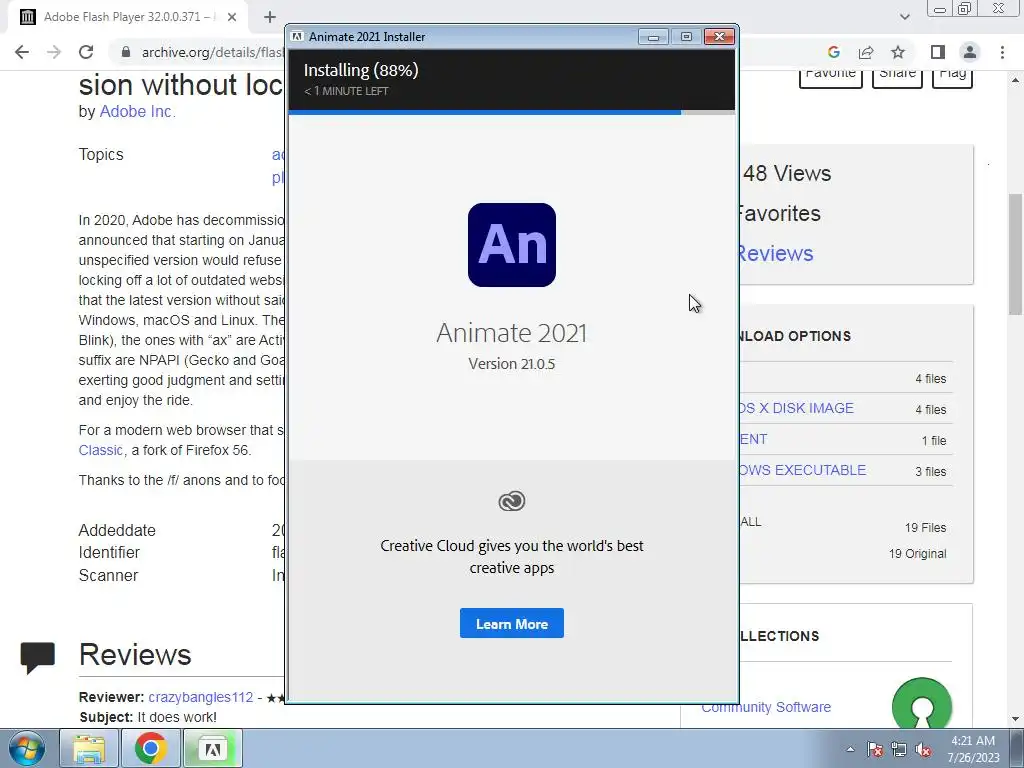This screenshot has height=768, width=1024.
Task: Show hidden system tray icons arrow
Action: point(850,749)
